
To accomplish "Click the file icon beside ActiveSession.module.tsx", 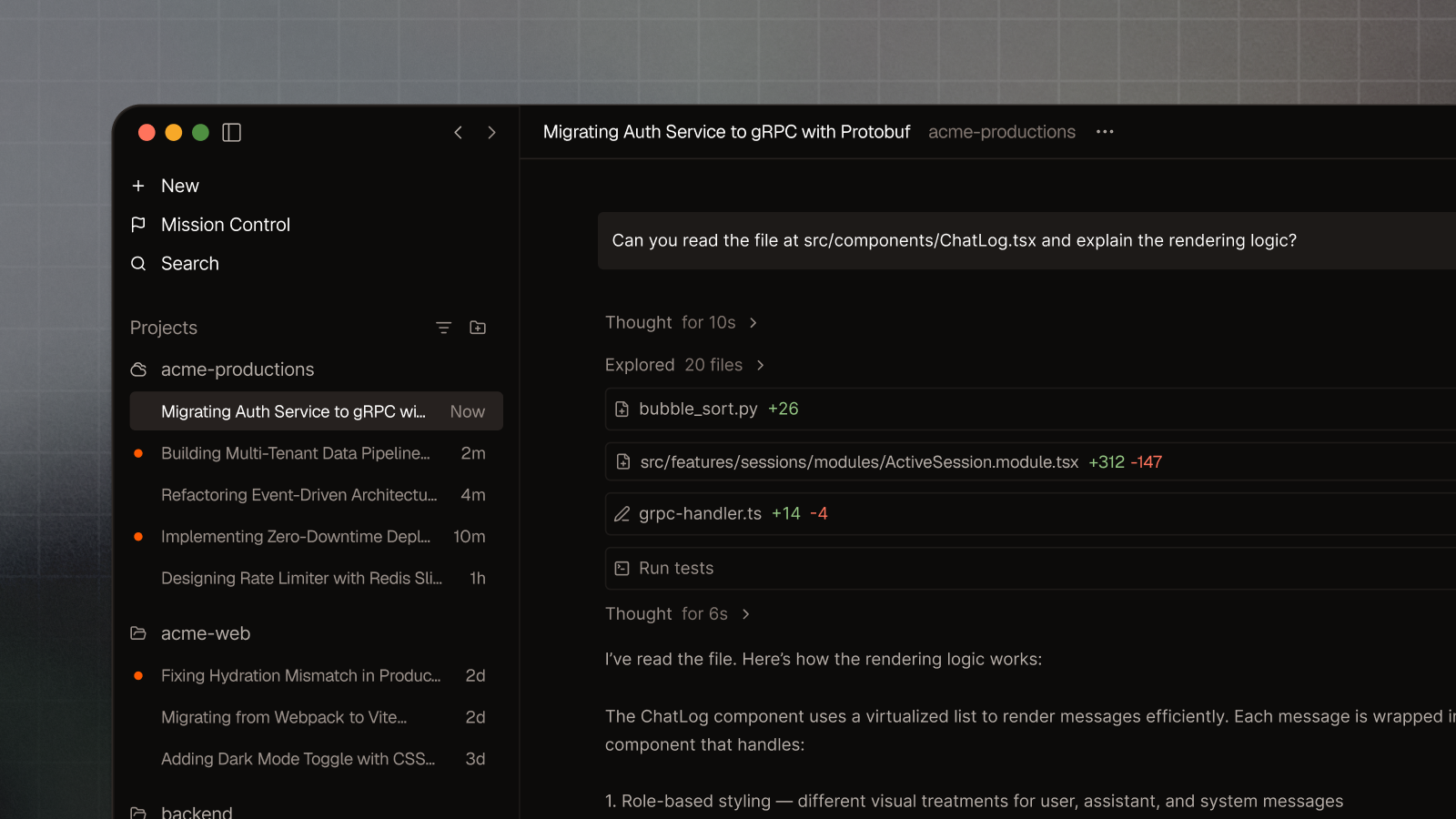I will [x=622, y=462].
